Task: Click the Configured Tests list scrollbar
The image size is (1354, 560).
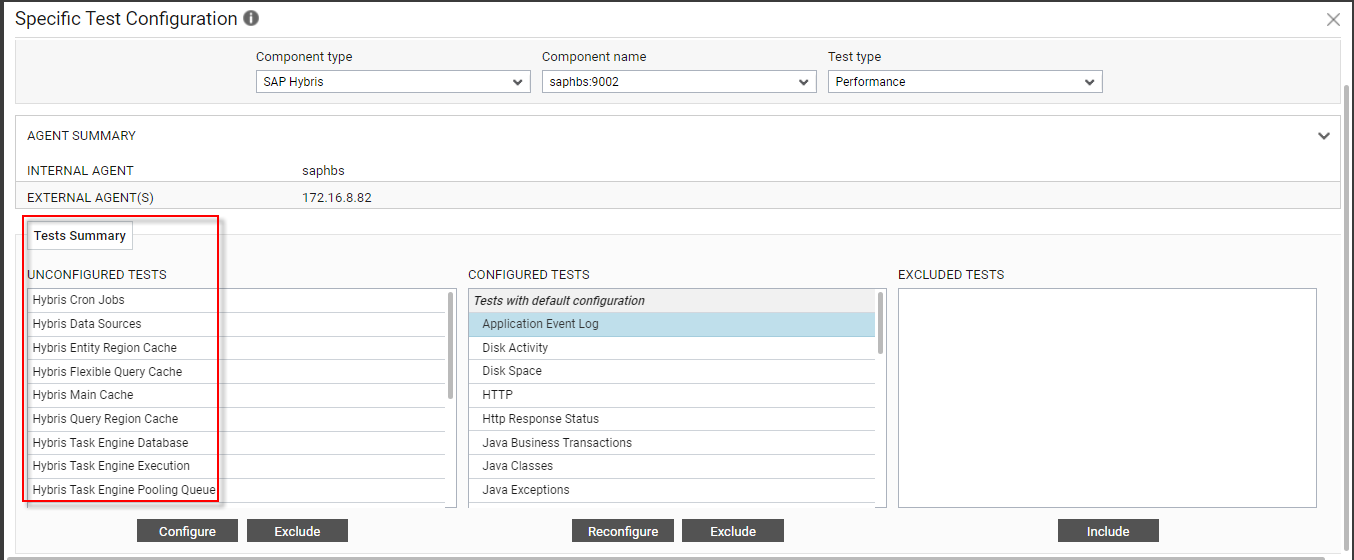Action: tap(881, 322)
